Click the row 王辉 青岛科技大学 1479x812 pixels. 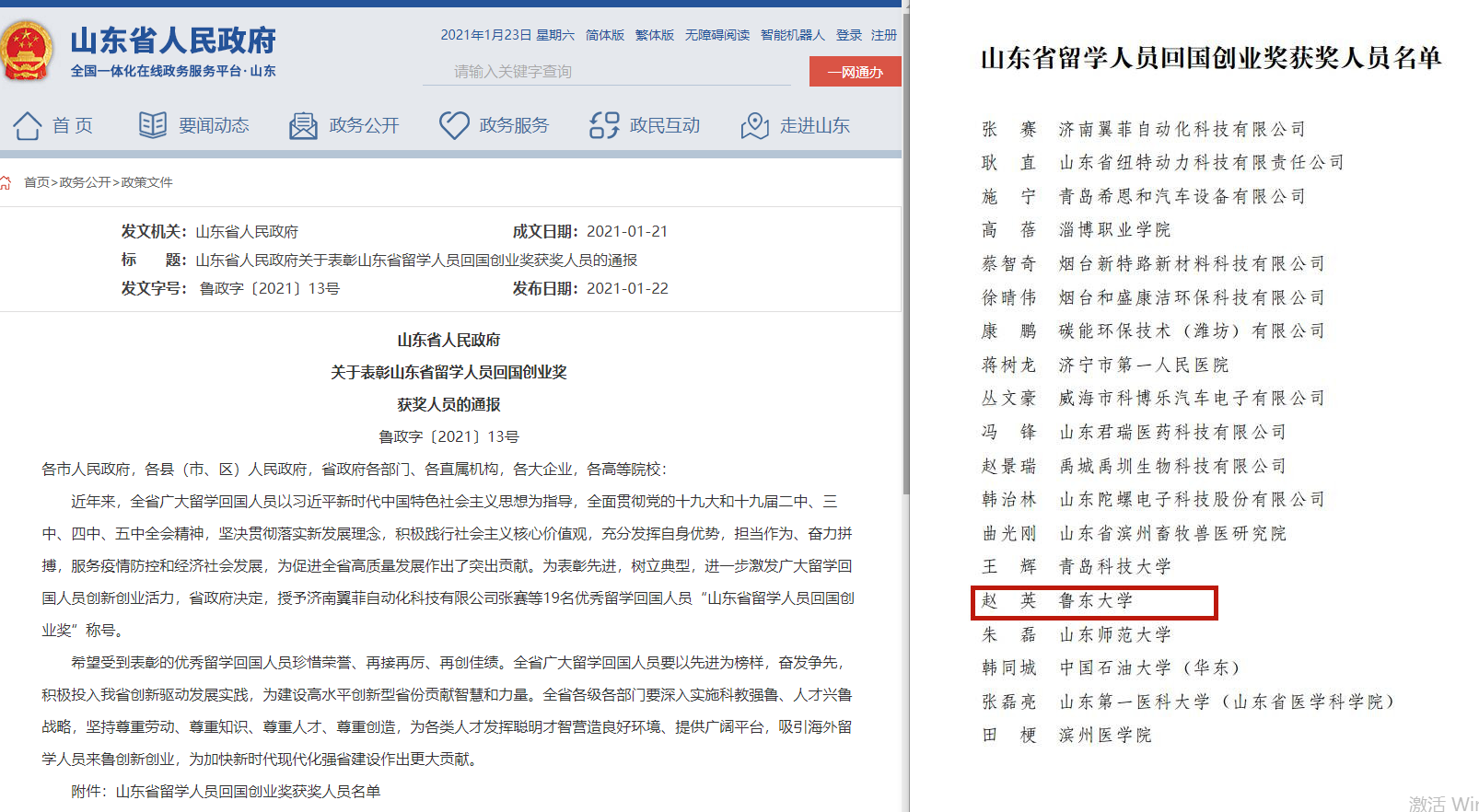click(1076, 566)
